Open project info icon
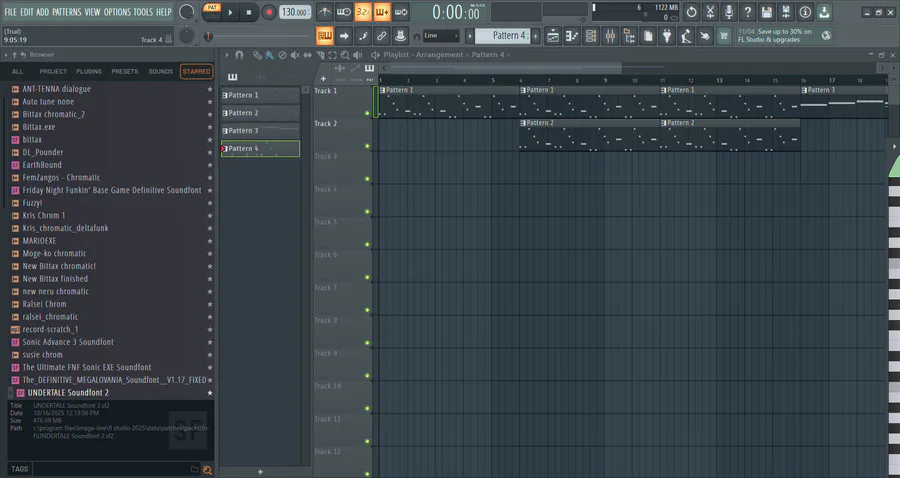Screen dimensions: 900x478 click(x=805, y=12)
